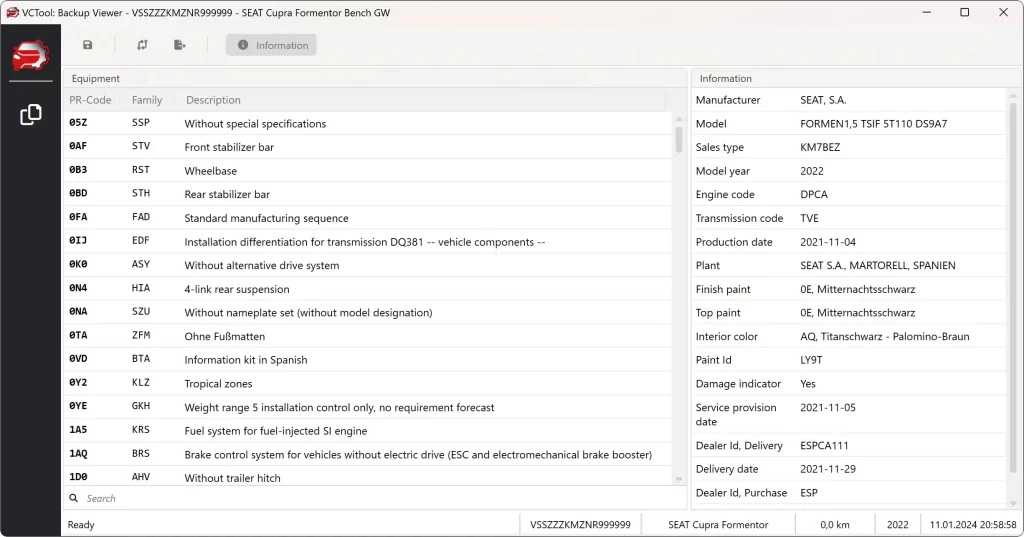Click equipment list scroll down arrow
1024x537 pixels.
[x=679, y=479]
